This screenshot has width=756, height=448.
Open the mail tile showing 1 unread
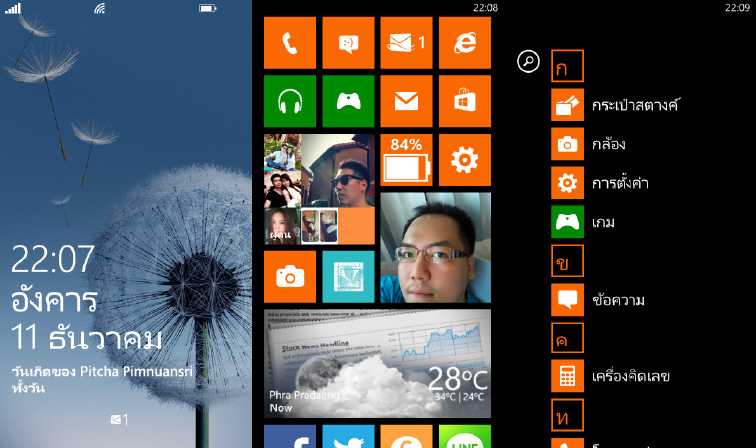[x=406, y=43]
